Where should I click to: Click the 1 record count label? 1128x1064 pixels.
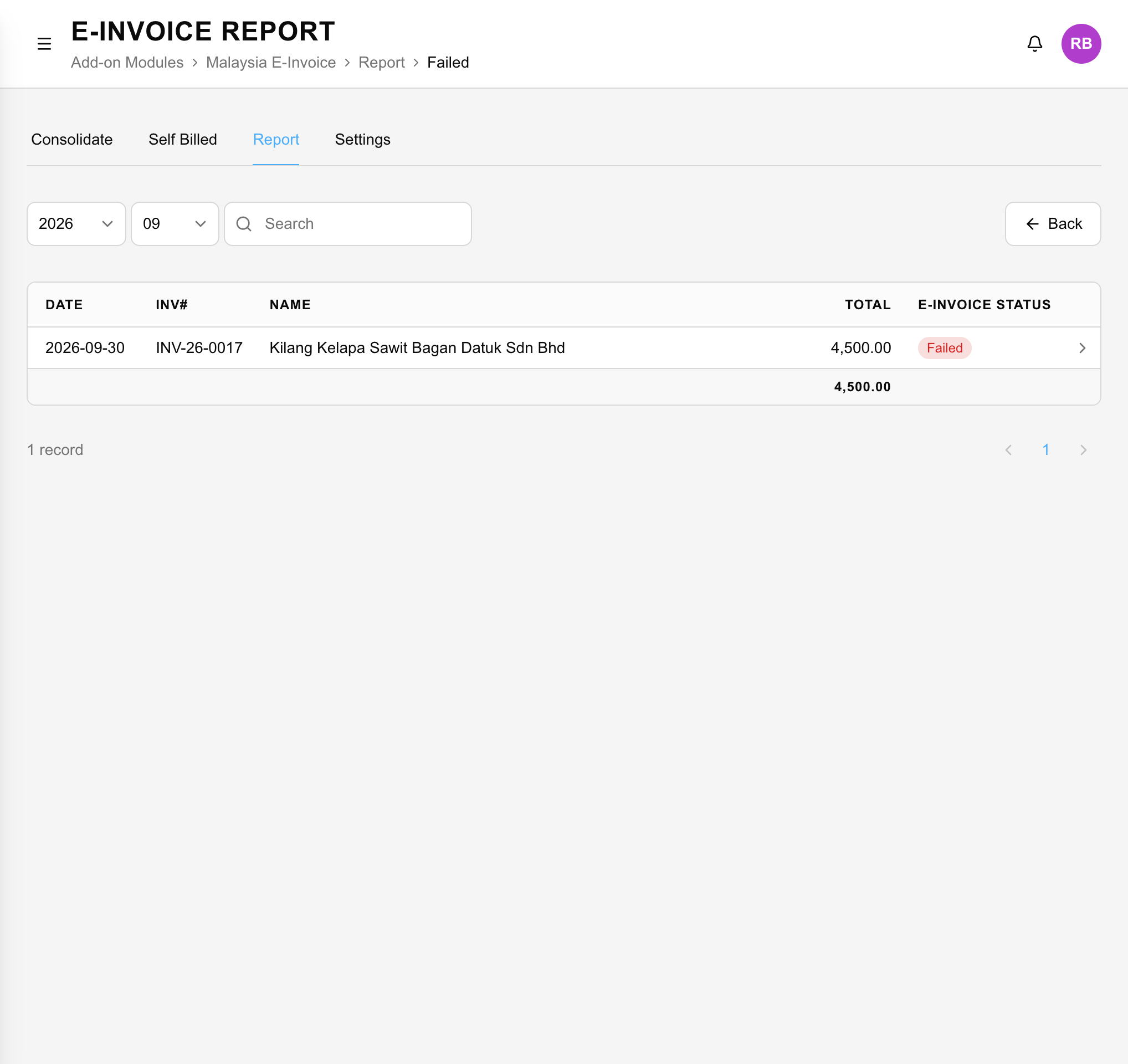[x=55, y=450]
